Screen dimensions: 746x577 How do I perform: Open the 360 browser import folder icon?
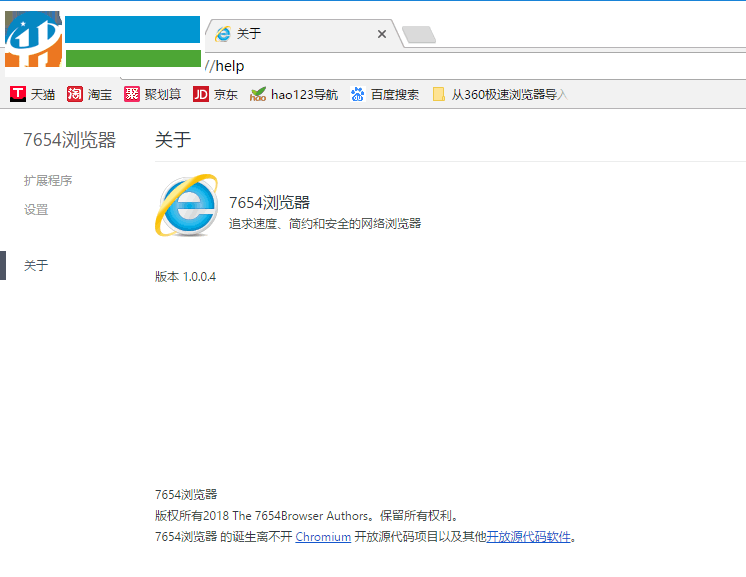coord(439,94)
